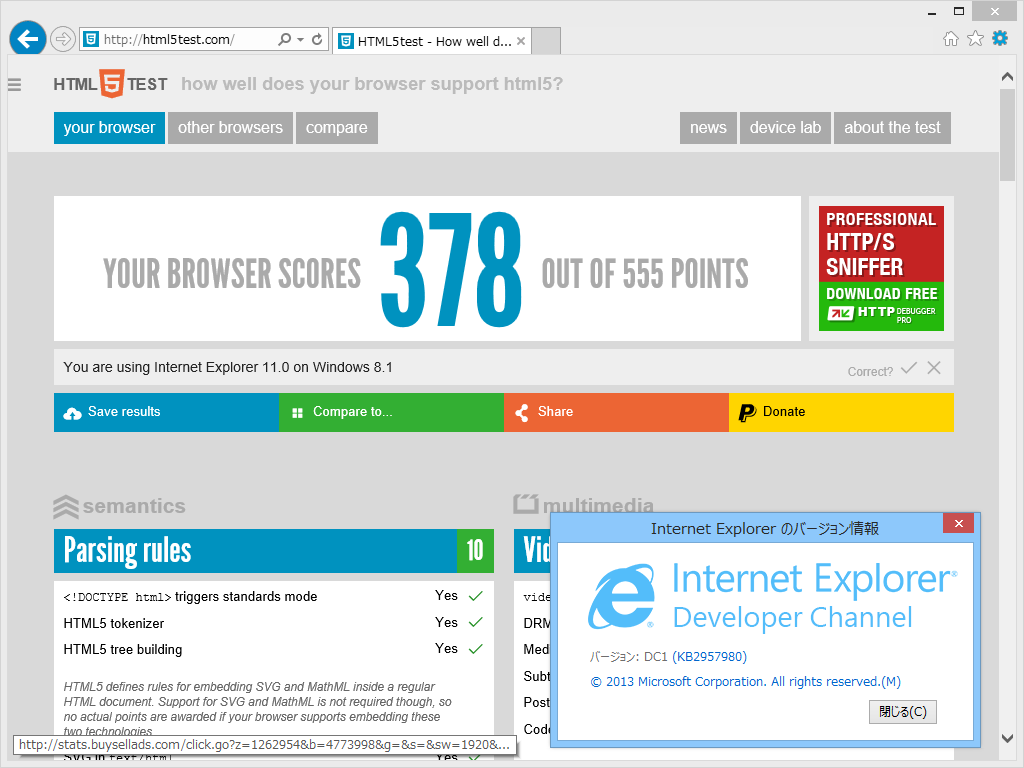Screen dimensions: 1024x768
Task: Minimize the Internet Explorer window
Action: pos(932,12)
